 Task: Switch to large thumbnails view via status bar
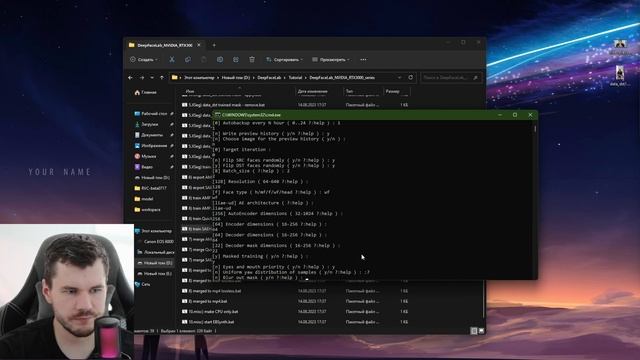481,331
